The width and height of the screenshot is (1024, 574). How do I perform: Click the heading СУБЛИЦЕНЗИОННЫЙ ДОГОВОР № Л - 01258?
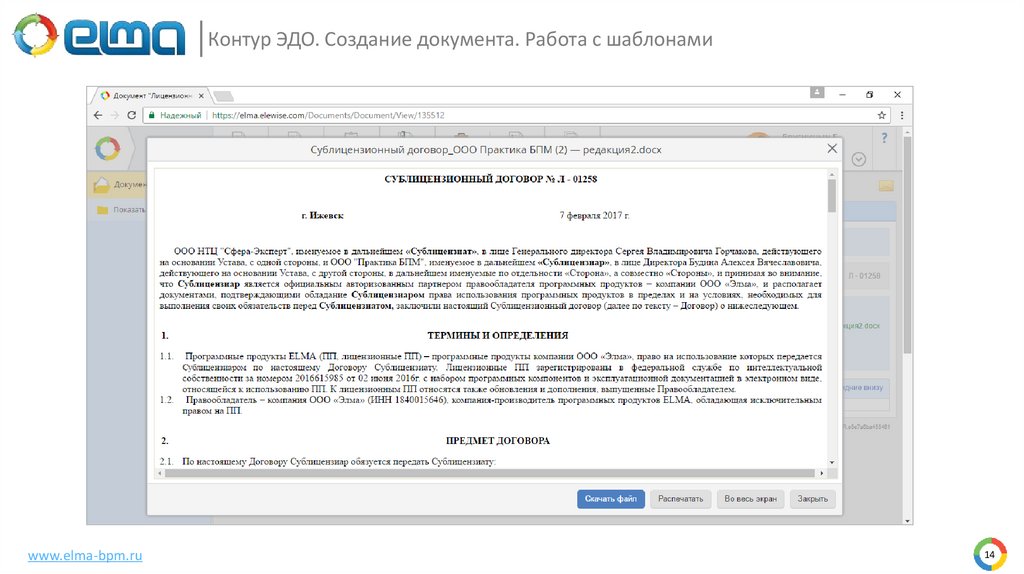click(490, 179)
